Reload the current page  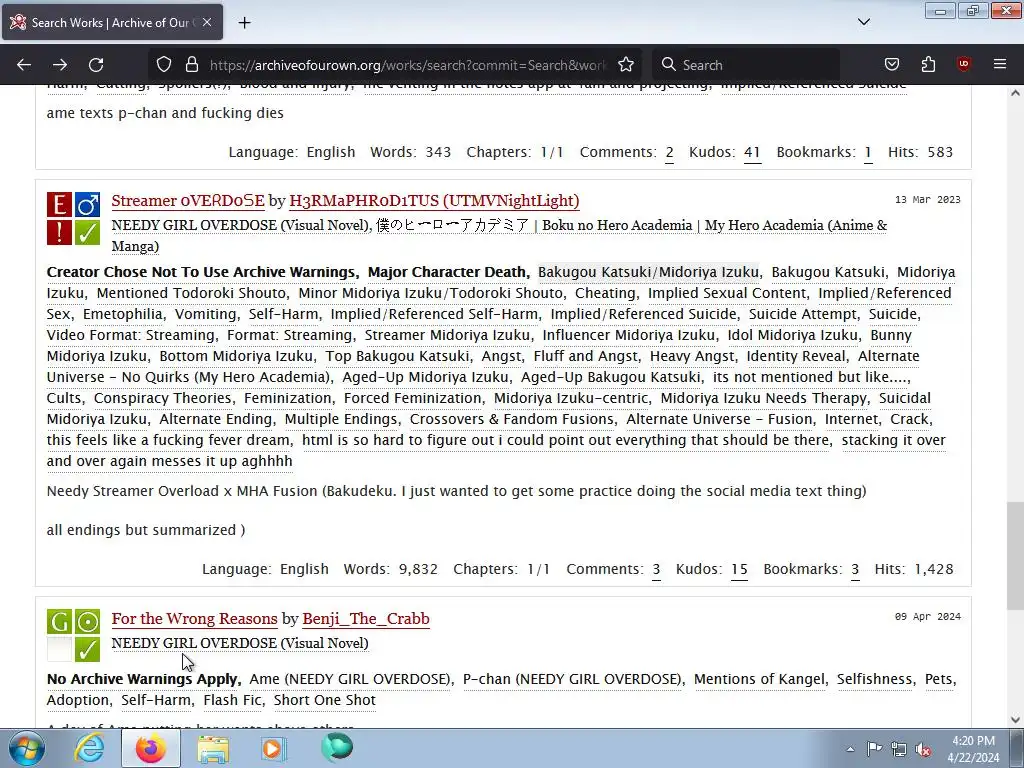tap(96, 65)
